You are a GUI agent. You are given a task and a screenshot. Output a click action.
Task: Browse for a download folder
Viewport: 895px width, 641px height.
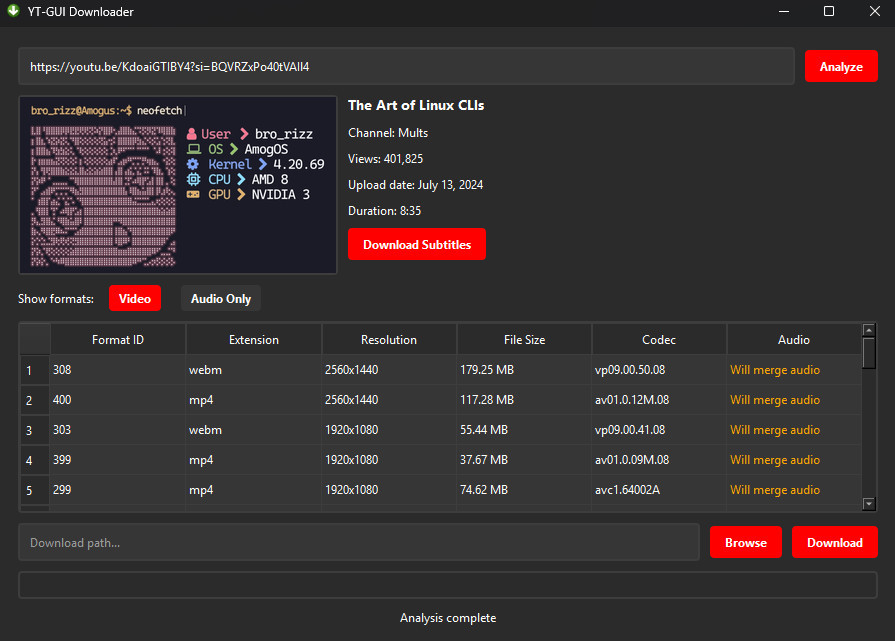coord(745,542)
